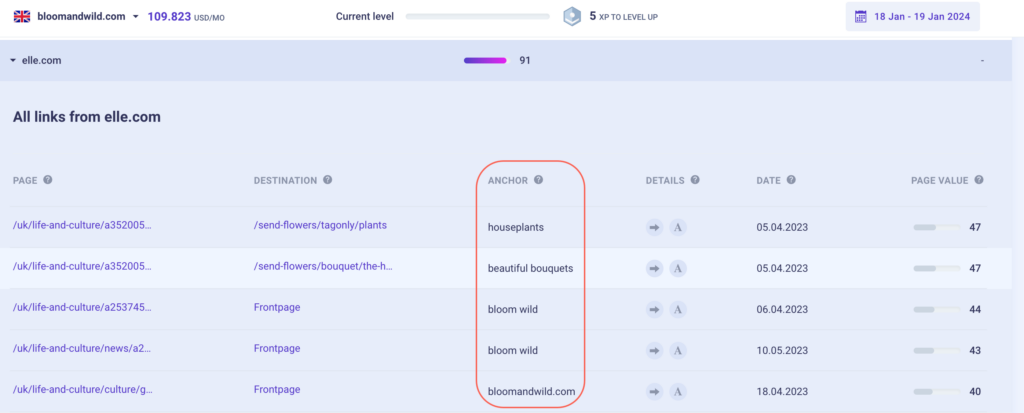Collapse the elle.com row
The height and width of the screenshot is (413, 1024).
coord(13,60)
